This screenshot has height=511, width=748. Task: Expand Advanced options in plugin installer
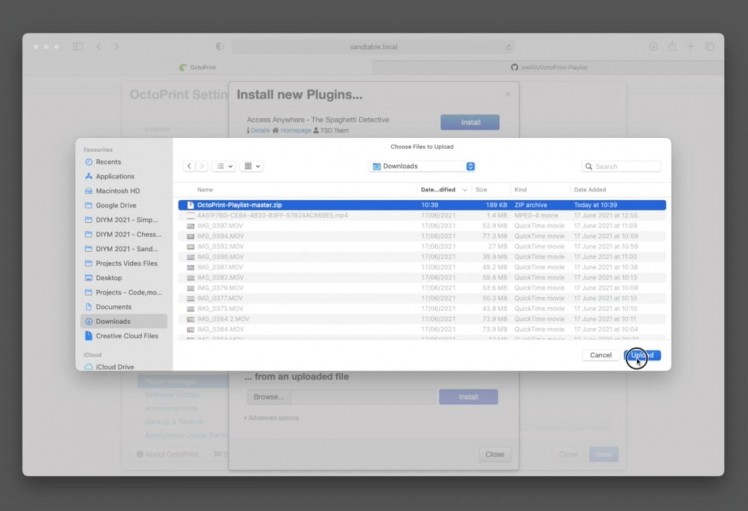tap(271, 418)
